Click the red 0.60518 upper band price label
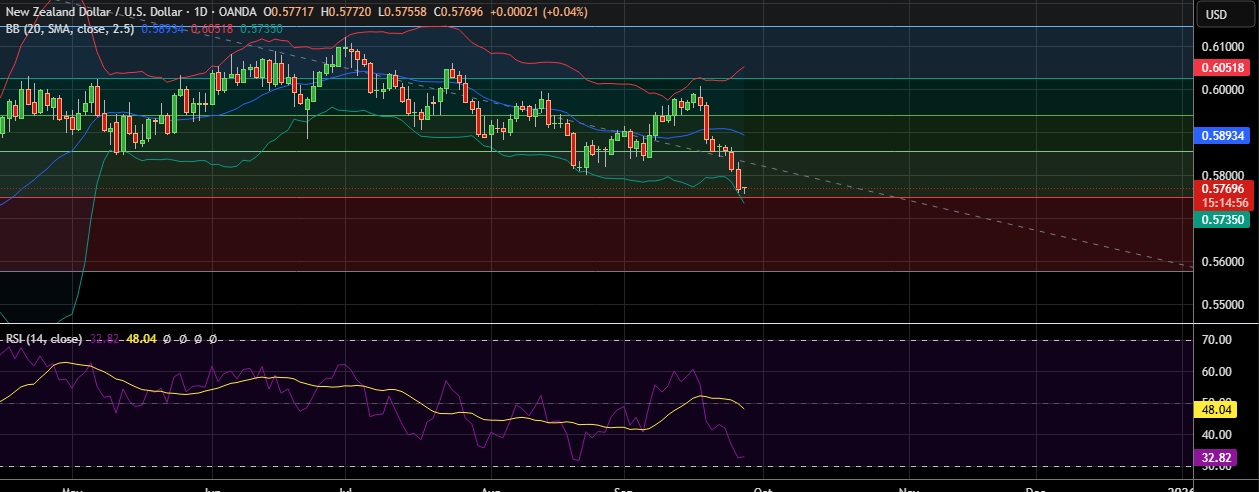The width and height of the screenshot is (1259, 492). pos(1223,68)
